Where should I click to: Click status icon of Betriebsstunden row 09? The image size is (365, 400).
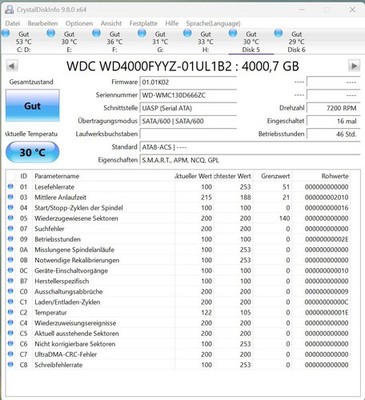(11, 239)
